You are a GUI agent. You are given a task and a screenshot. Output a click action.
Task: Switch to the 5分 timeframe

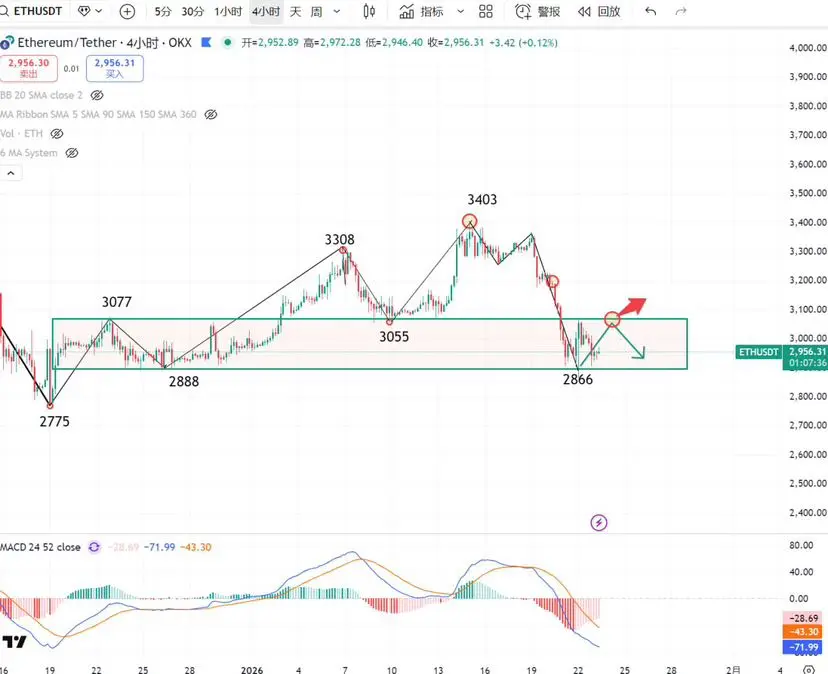point(163,12)
